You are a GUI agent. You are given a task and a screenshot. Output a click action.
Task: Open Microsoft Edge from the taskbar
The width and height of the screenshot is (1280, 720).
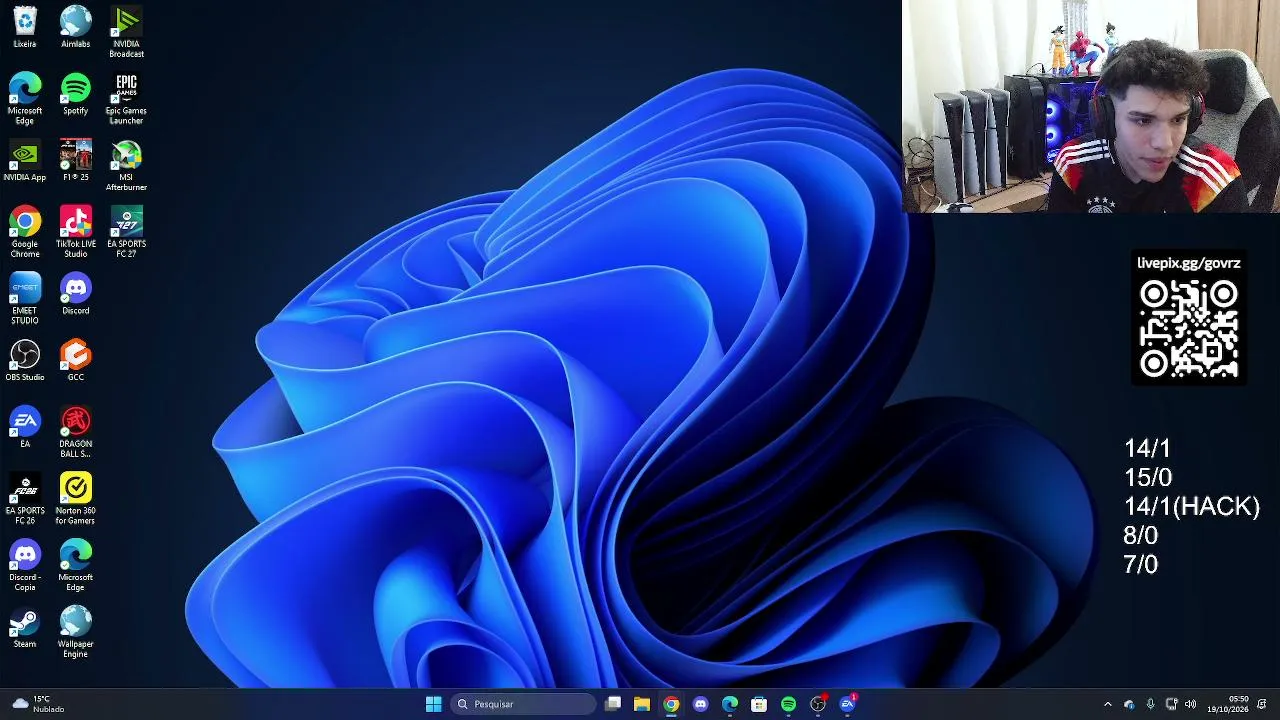[730, 704]
